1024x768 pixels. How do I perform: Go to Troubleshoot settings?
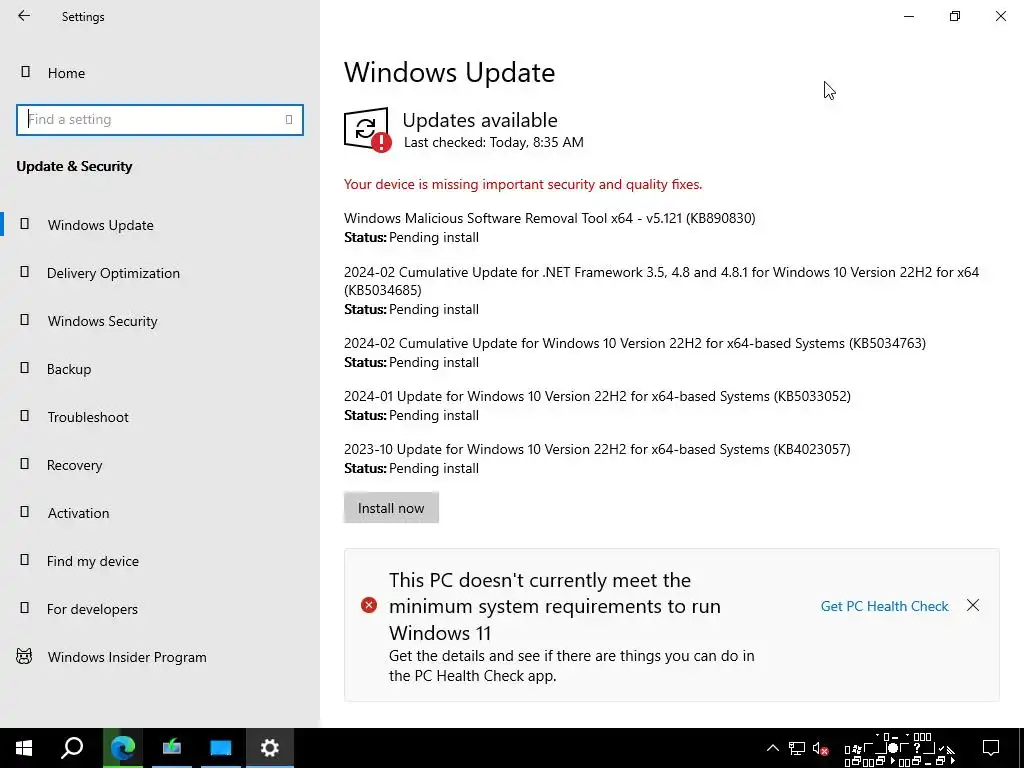tap(88, 417)
